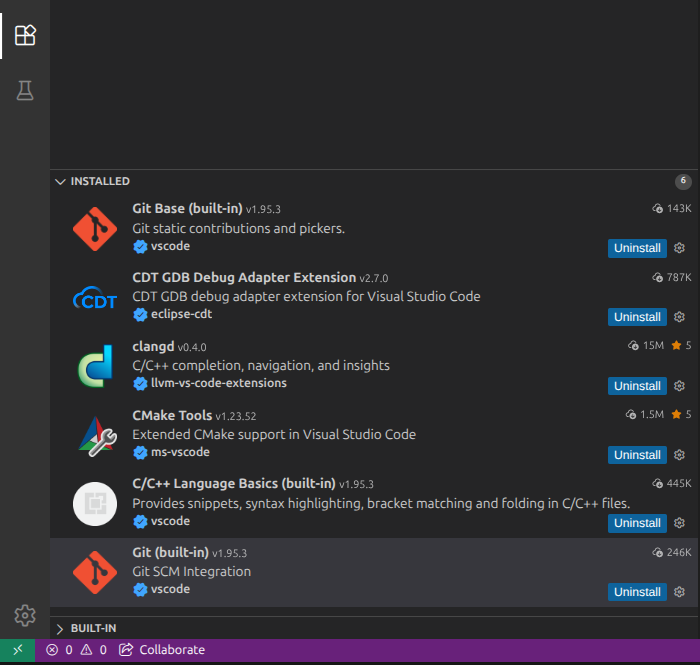Viewport: 700px width, 665px height.
Task: Open manage gear for CMake Tools
Action: 679,455
